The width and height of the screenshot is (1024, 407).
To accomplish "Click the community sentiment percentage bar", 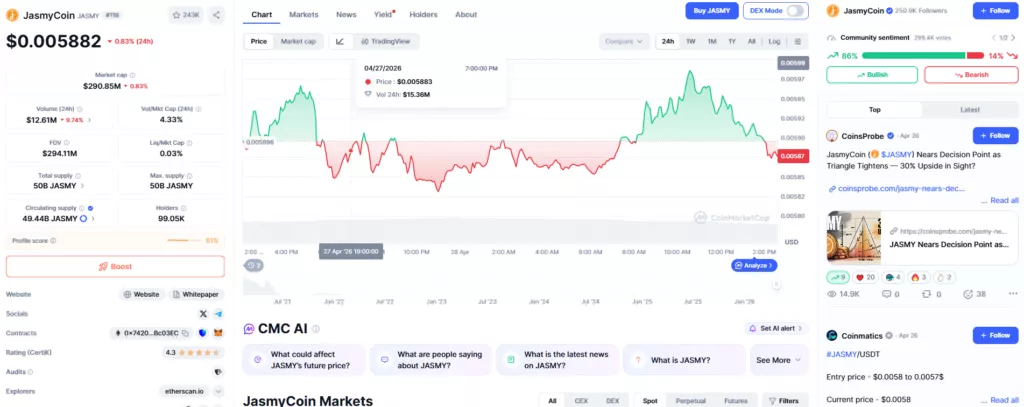I will pos(923,56).
